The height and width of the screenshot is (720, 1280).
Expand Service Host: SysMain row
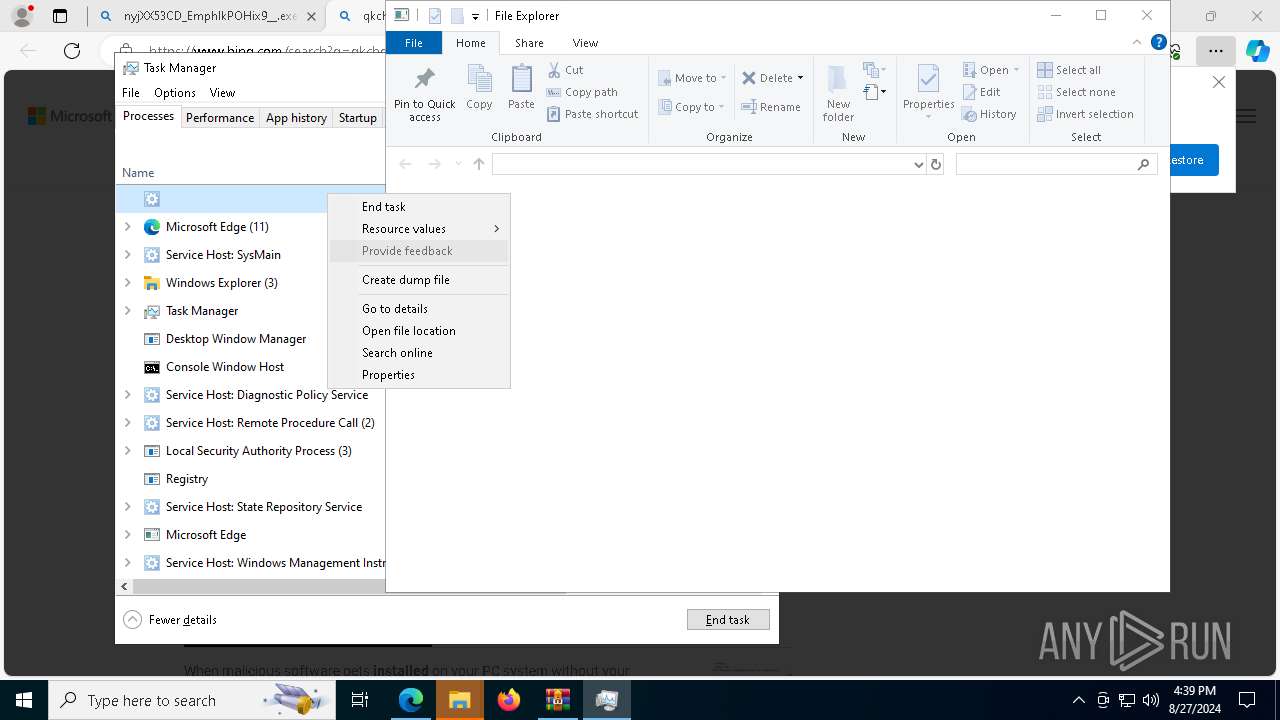[x=128, y=255]
